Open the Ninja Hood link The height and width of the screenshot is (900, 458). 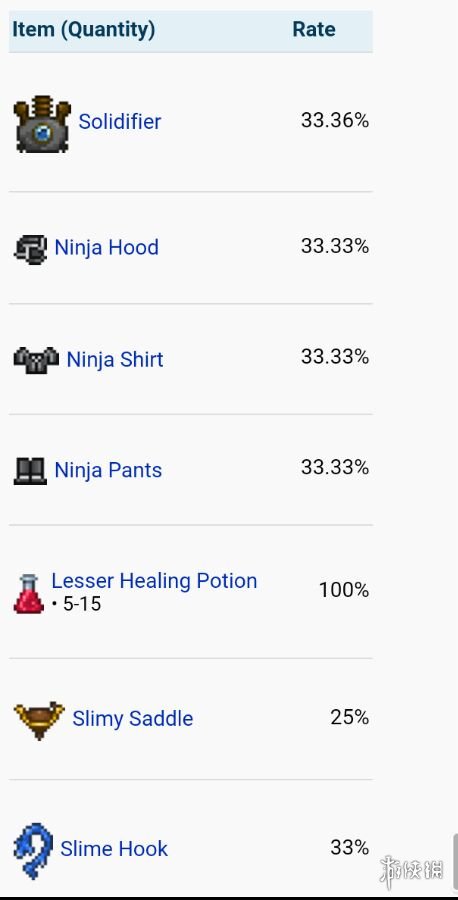click(106, 247)
